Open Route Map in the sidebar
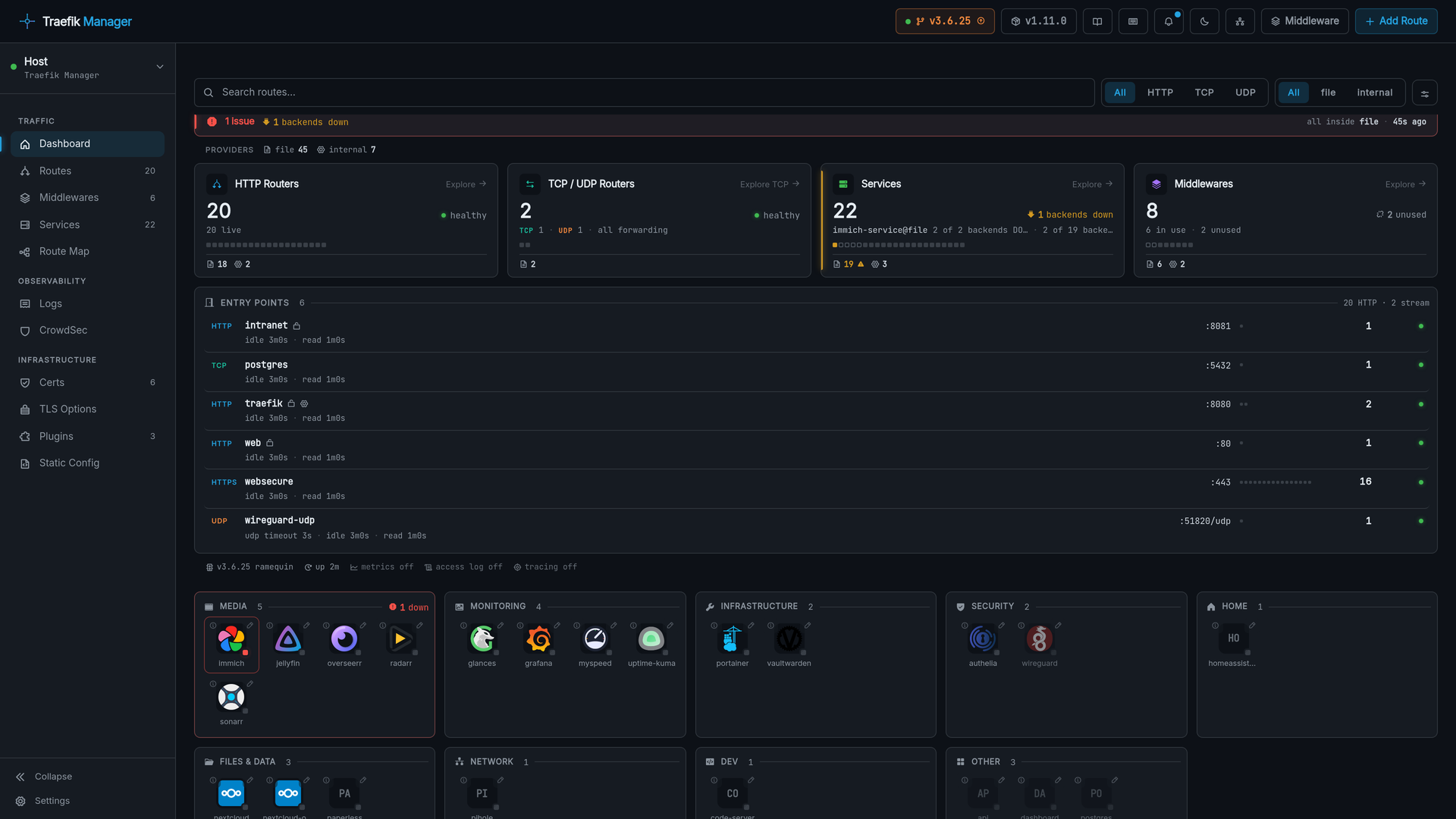 (87, 252)
